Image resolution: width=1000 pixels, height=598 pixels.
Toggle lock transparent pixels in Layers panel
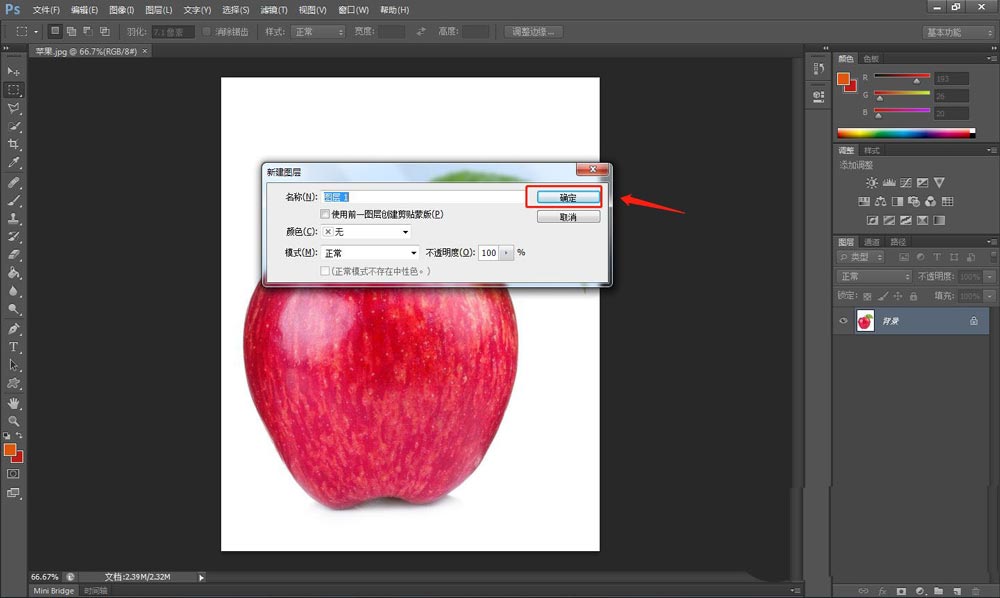(x=867, y=296)
